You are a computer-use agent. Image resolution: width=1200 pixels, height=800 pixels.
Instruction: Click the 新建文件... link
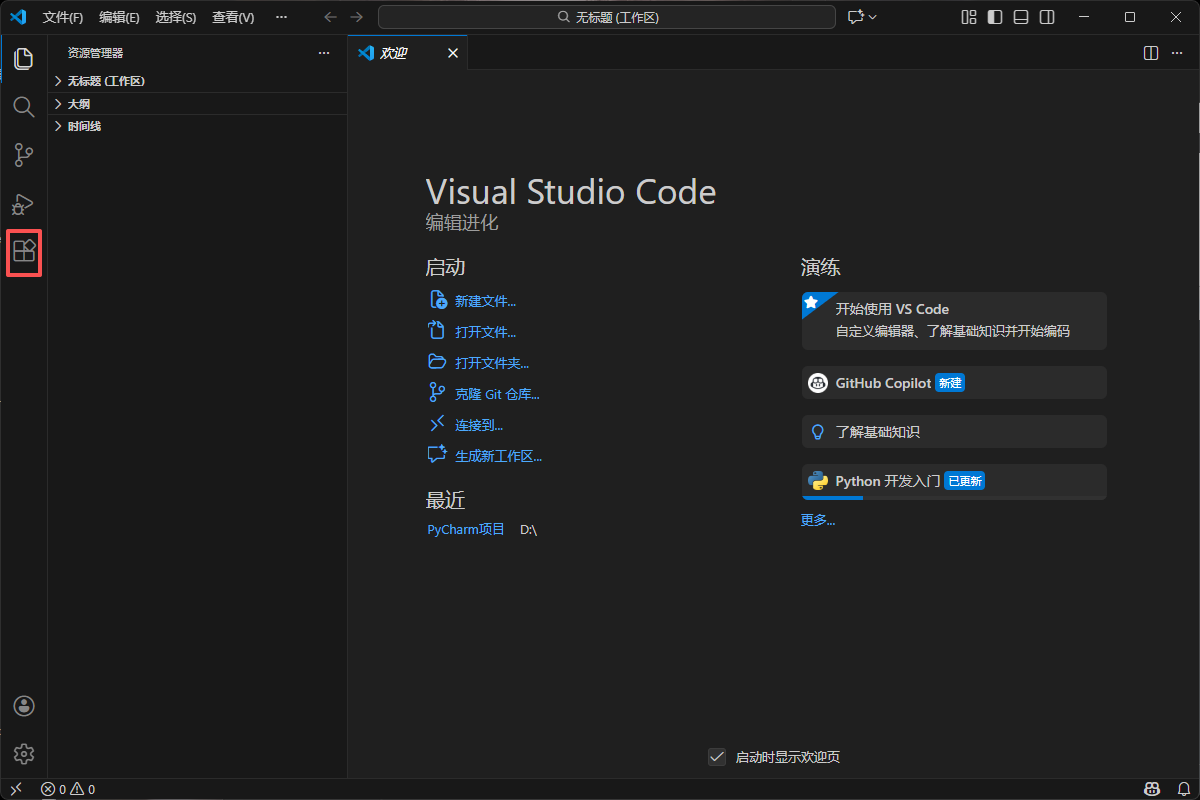coord(485,301)
